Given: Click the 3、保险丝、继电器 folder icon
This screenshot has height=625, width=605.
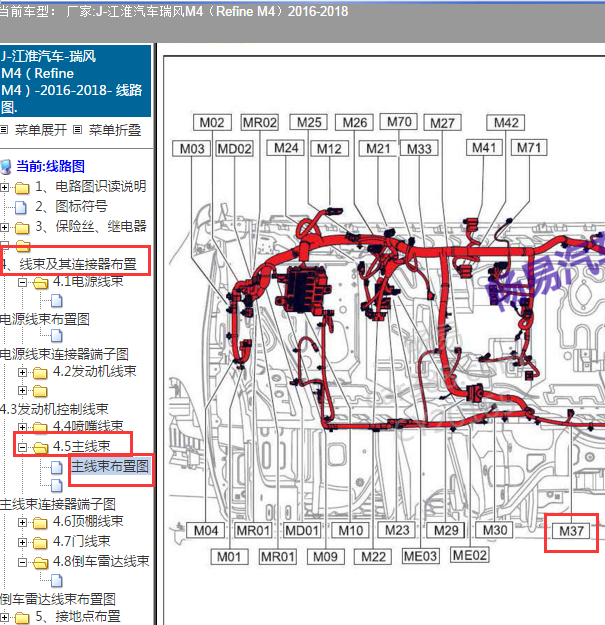Looking at the screenshot, I should [x=22, y=228].
